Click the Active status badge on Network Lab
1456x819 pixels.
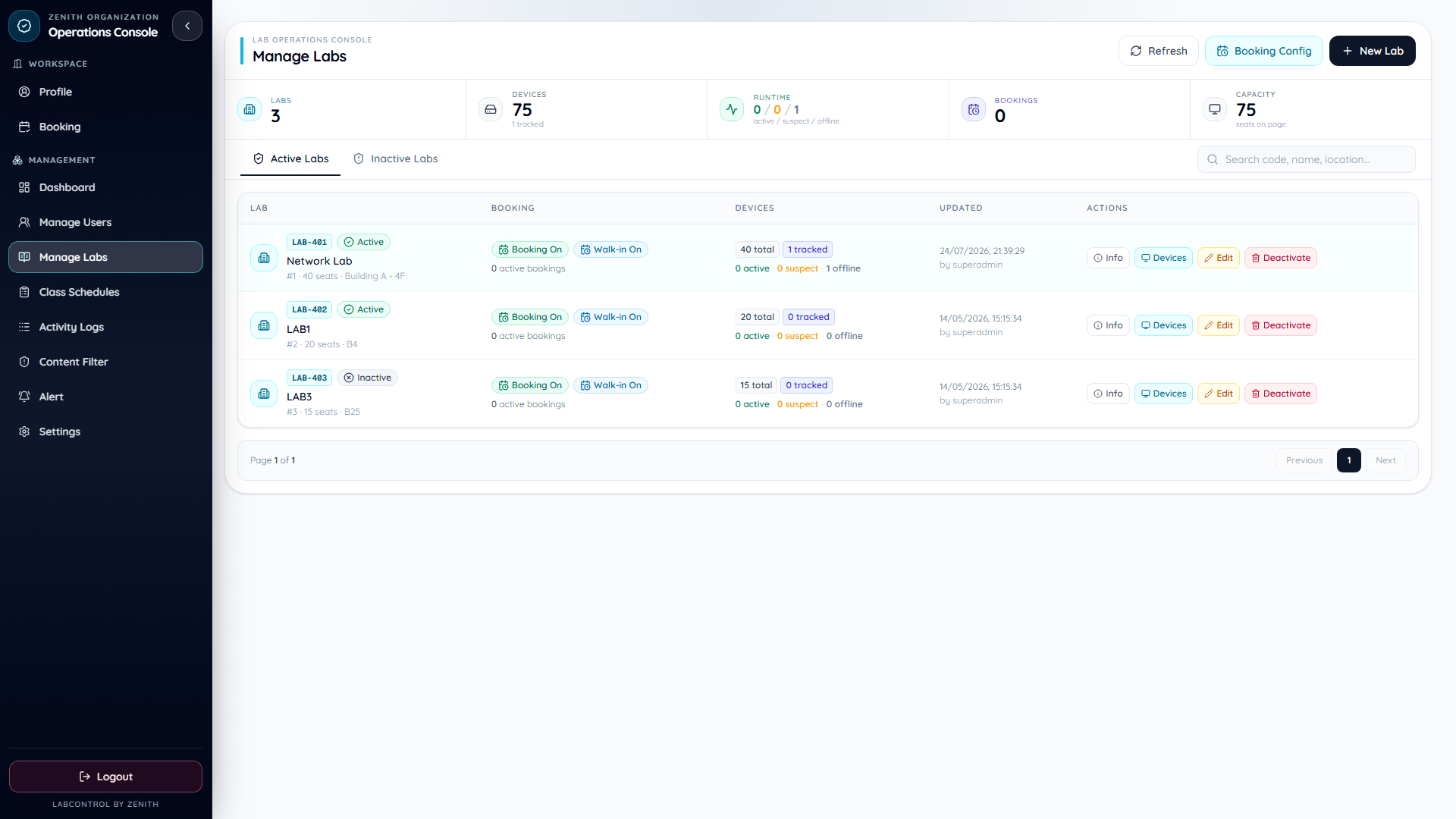(363, 242)
